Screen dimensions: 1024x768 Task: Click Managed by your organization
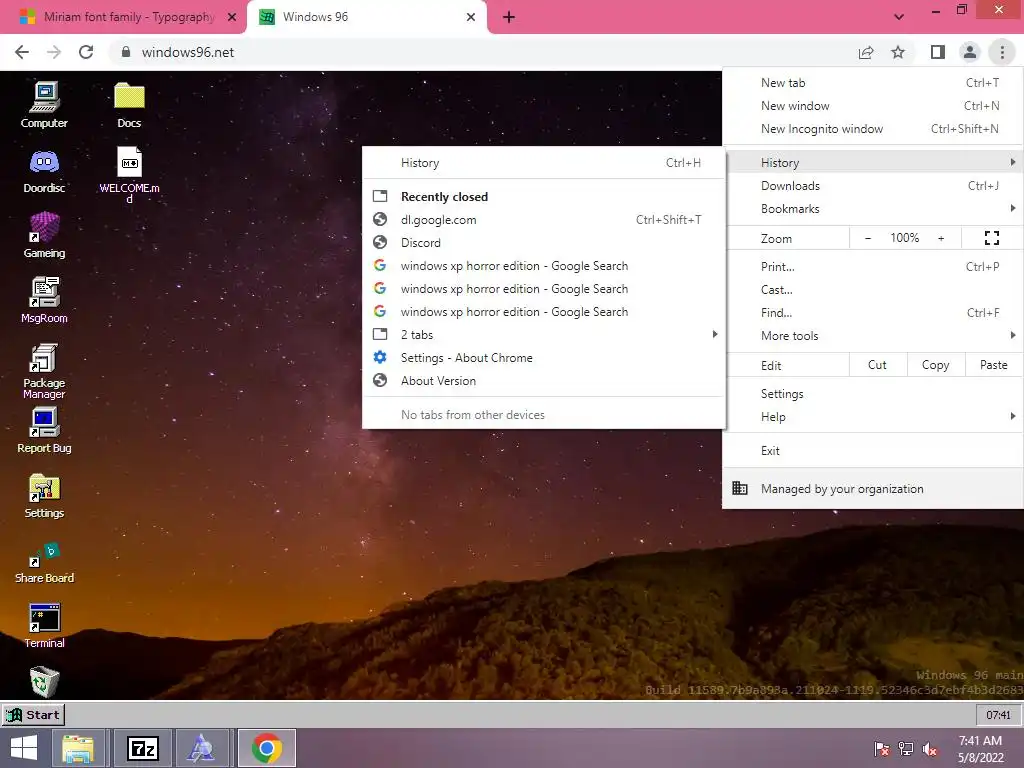click(872, 488)
